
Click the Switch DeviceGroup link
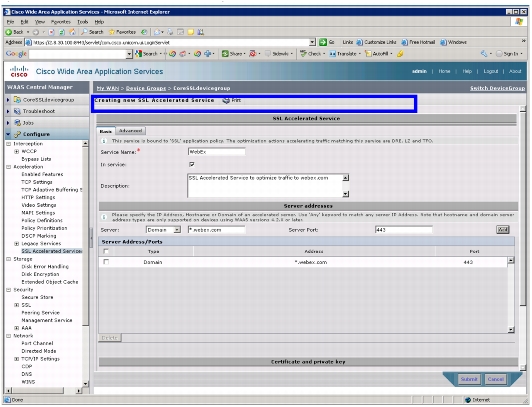tap(497, 88)
